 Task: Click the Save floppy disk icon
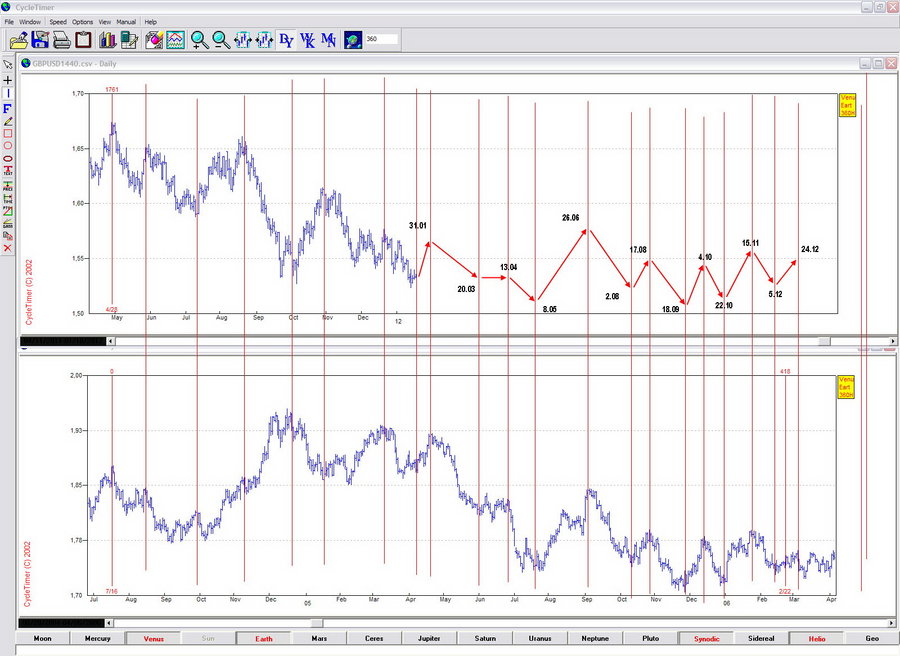(x=40, y=40)
